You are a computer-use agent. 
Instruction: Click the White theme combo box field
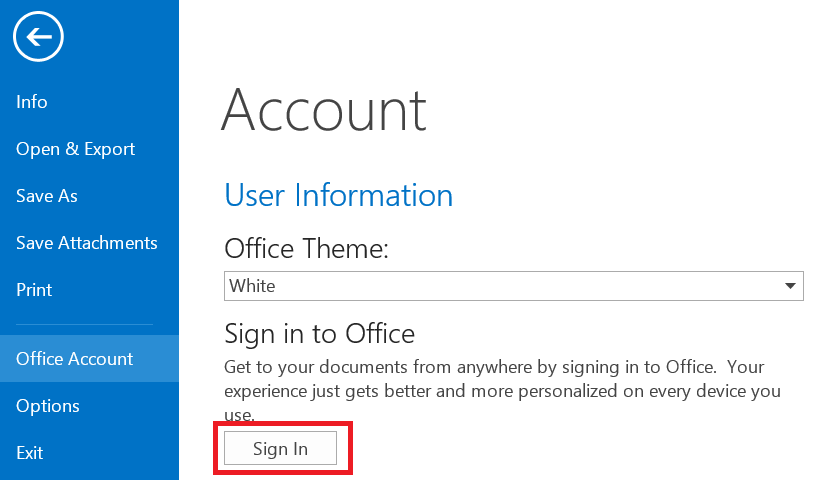click(x=500, y=286)
